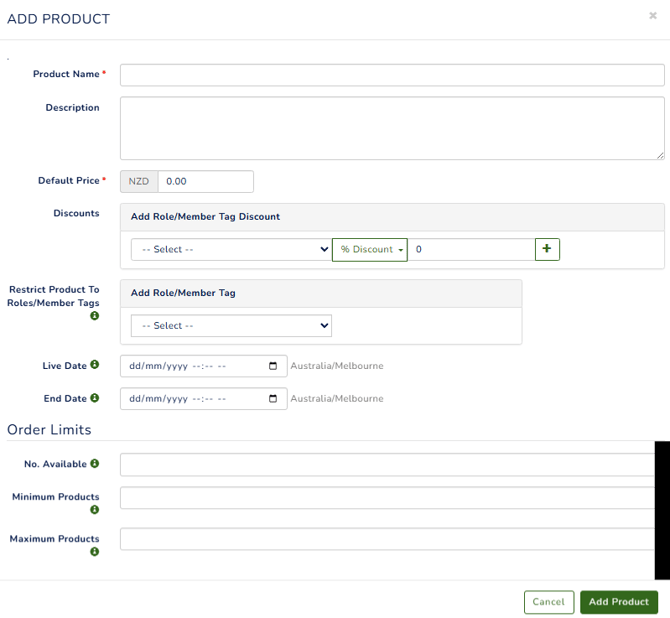Click the Default Price input field
Screen dimensions: 670x618
click(x=205, y=181)
